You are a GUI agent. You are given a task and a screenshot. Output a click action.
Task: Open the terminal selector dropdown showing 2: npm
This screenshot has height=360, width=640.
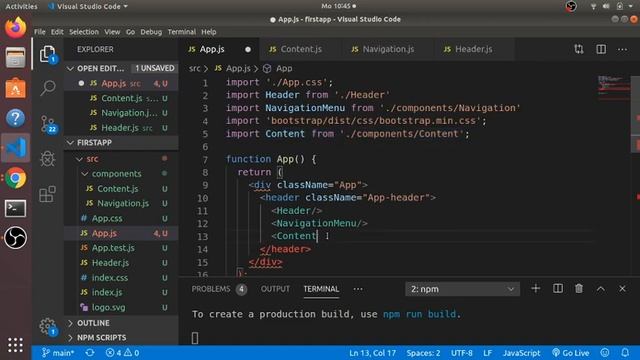tap(462, 289)
